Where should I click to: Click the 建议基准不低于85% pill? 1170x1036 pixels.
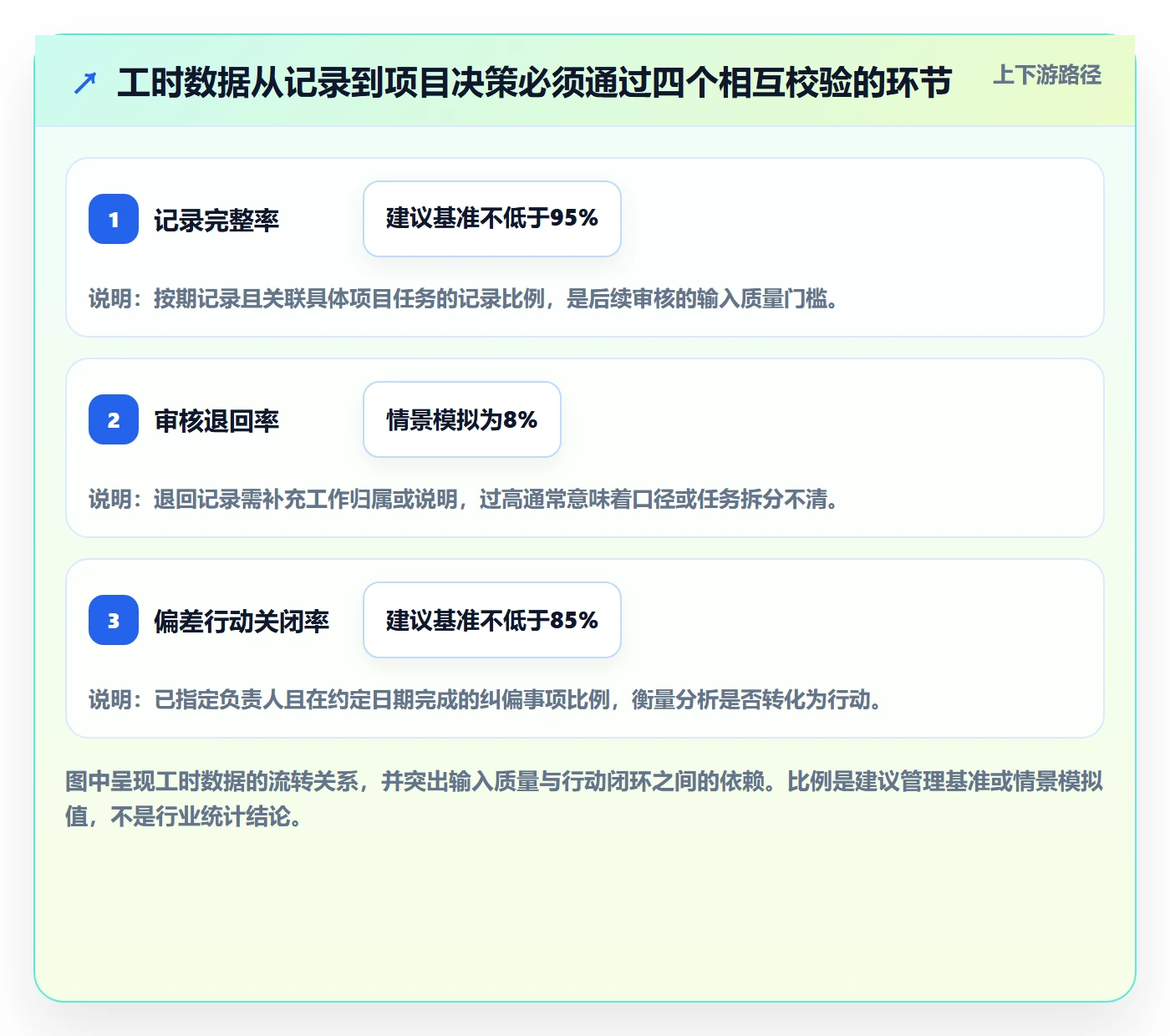point(492,620)
